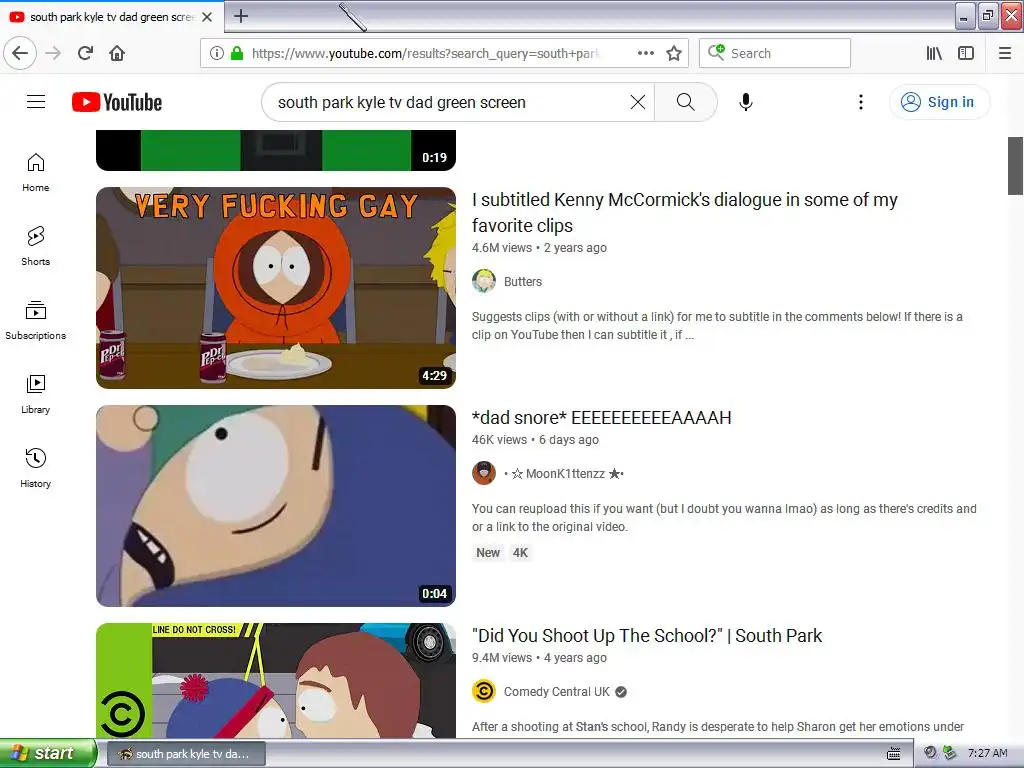Visit the Comedy Central UK channel name
The width and height of the screenshot is (1024, 768).
pos(556,692)
